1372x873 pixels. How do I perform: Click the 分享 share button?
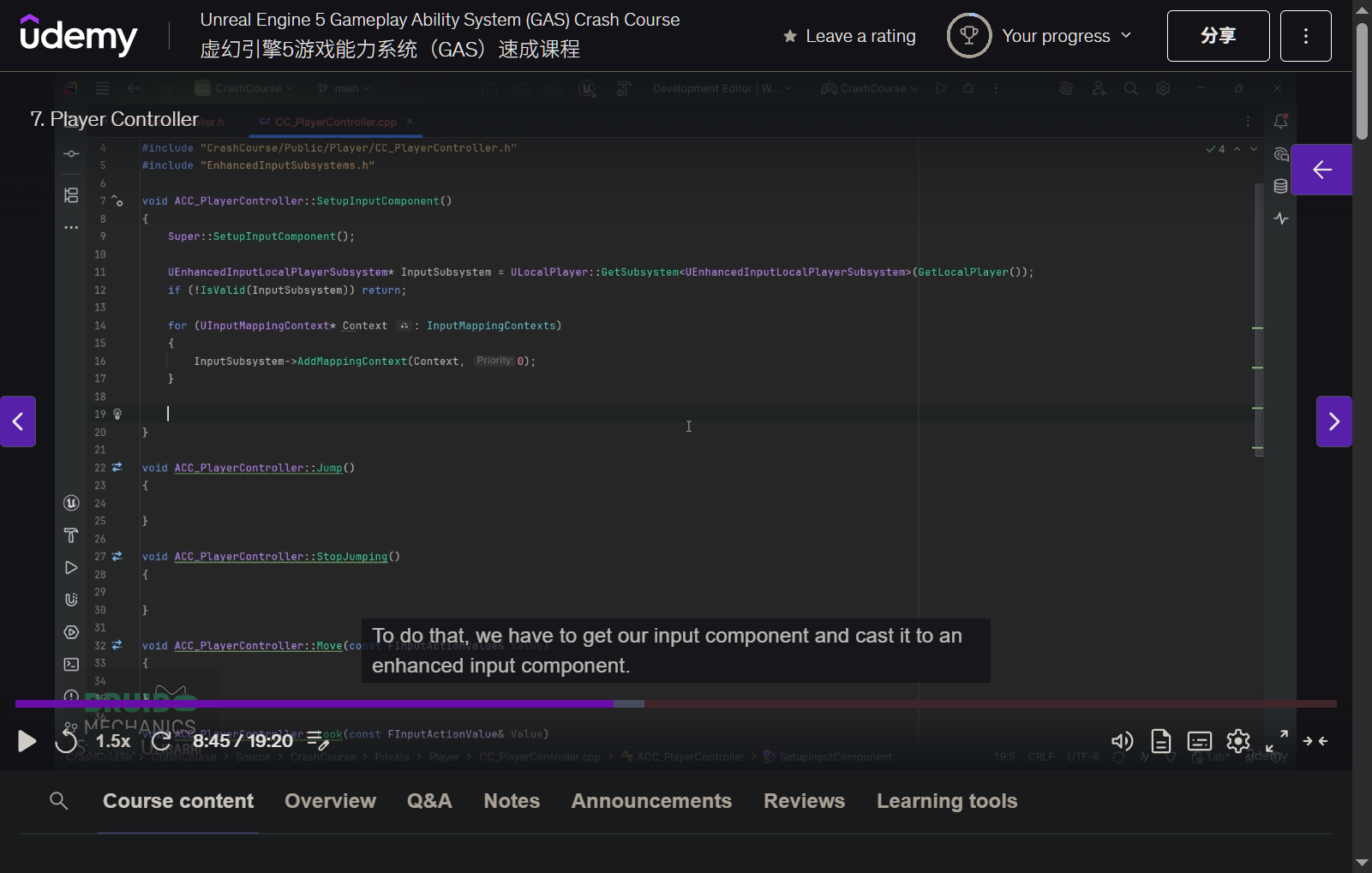(1218, 36)
